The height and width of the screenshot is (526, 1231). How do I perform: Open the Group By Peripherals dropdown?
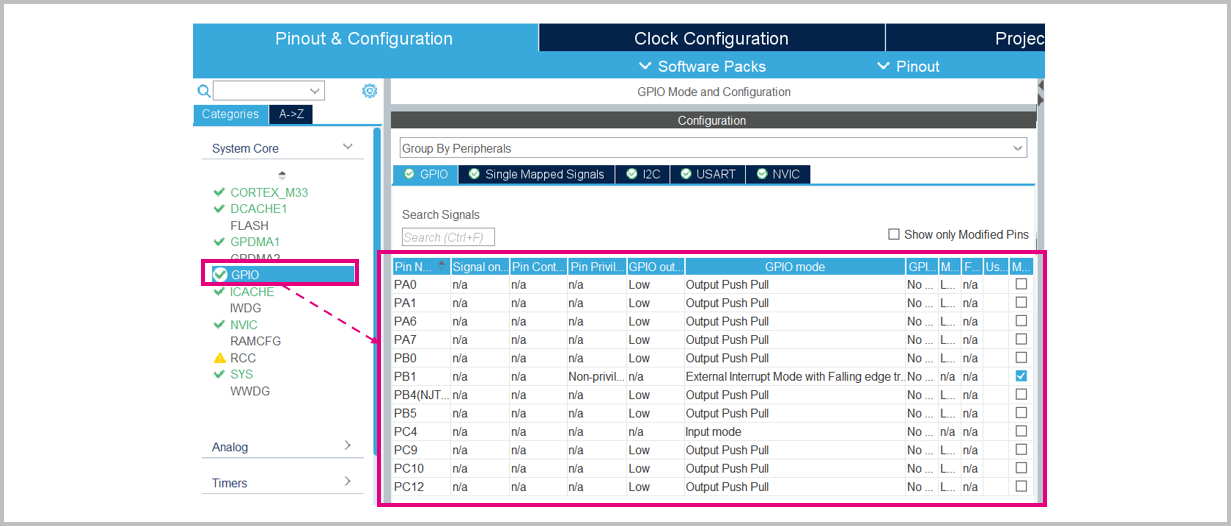click(x=713, y=148)
